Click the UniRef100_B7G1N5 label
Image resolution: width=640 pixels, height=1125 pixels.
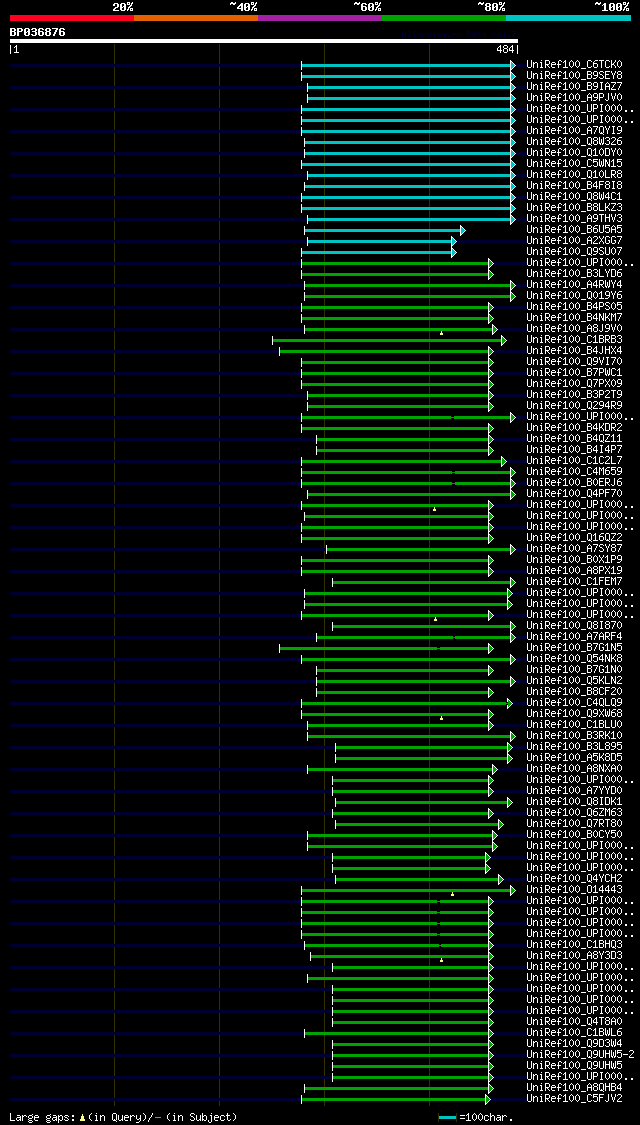click(574, 648)
